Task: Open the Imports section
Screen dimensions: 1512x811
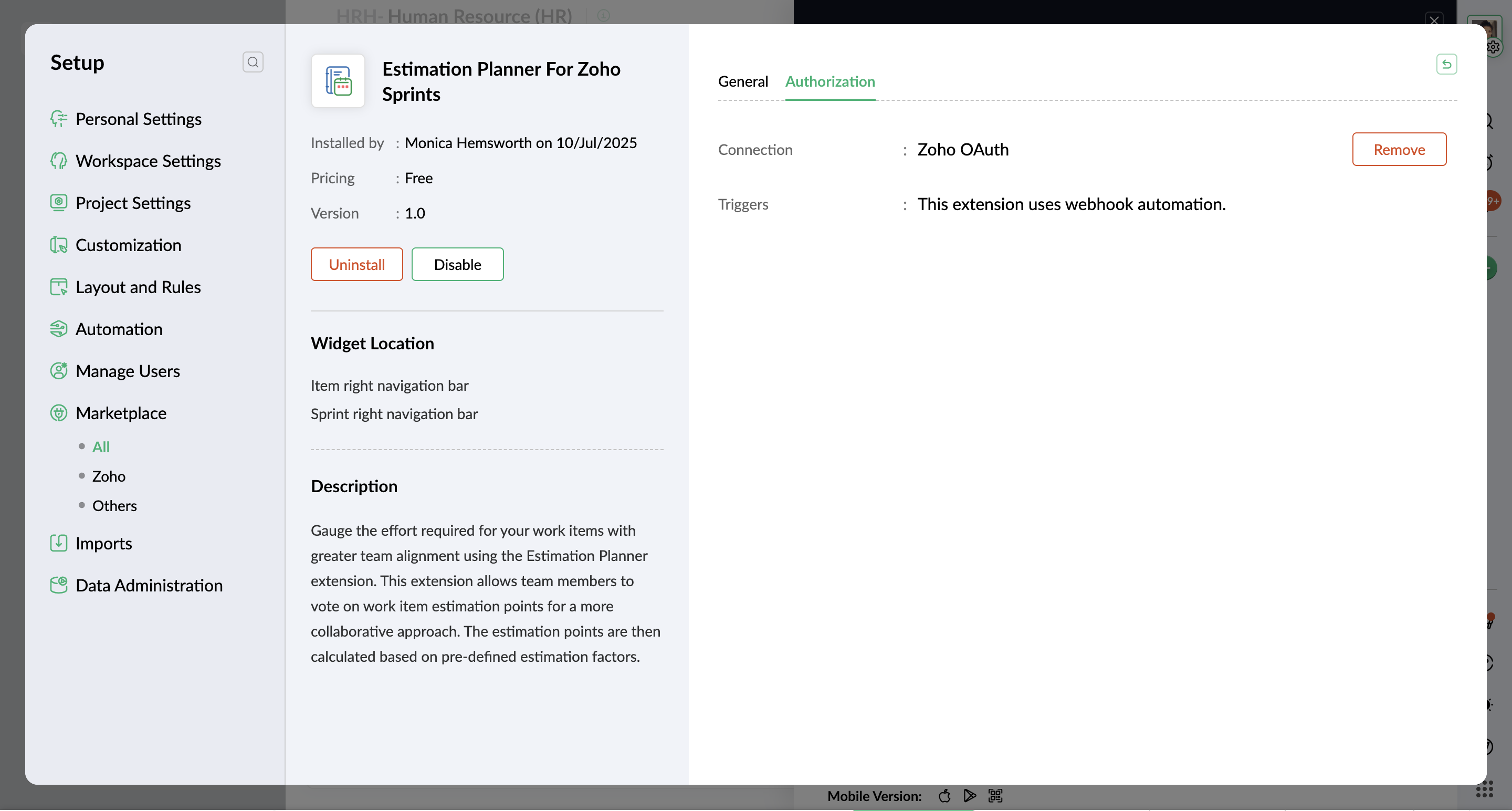Action: coord(103,543)
